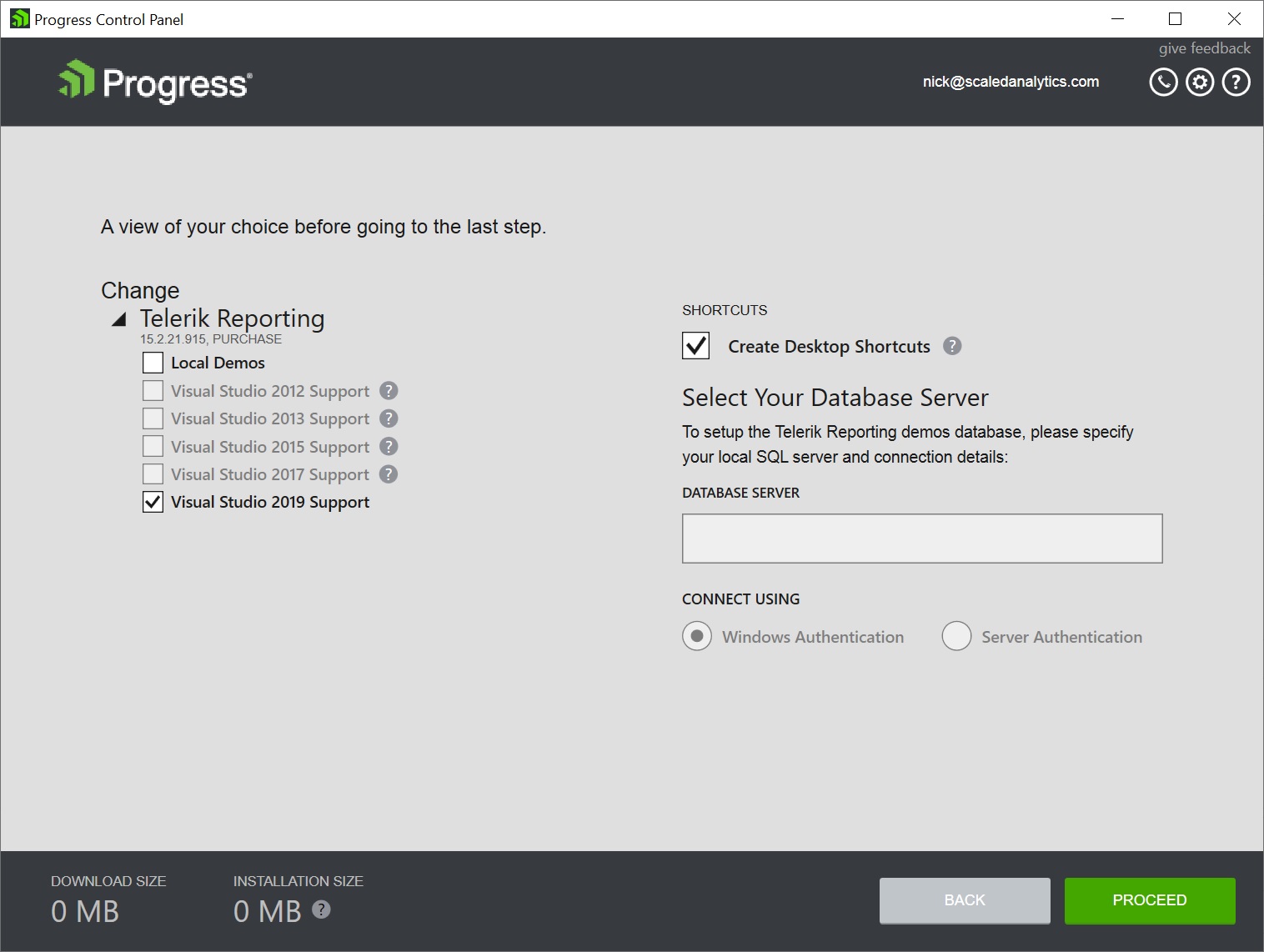Click the 'Select Your Database Server' heading

pos(835,398)
